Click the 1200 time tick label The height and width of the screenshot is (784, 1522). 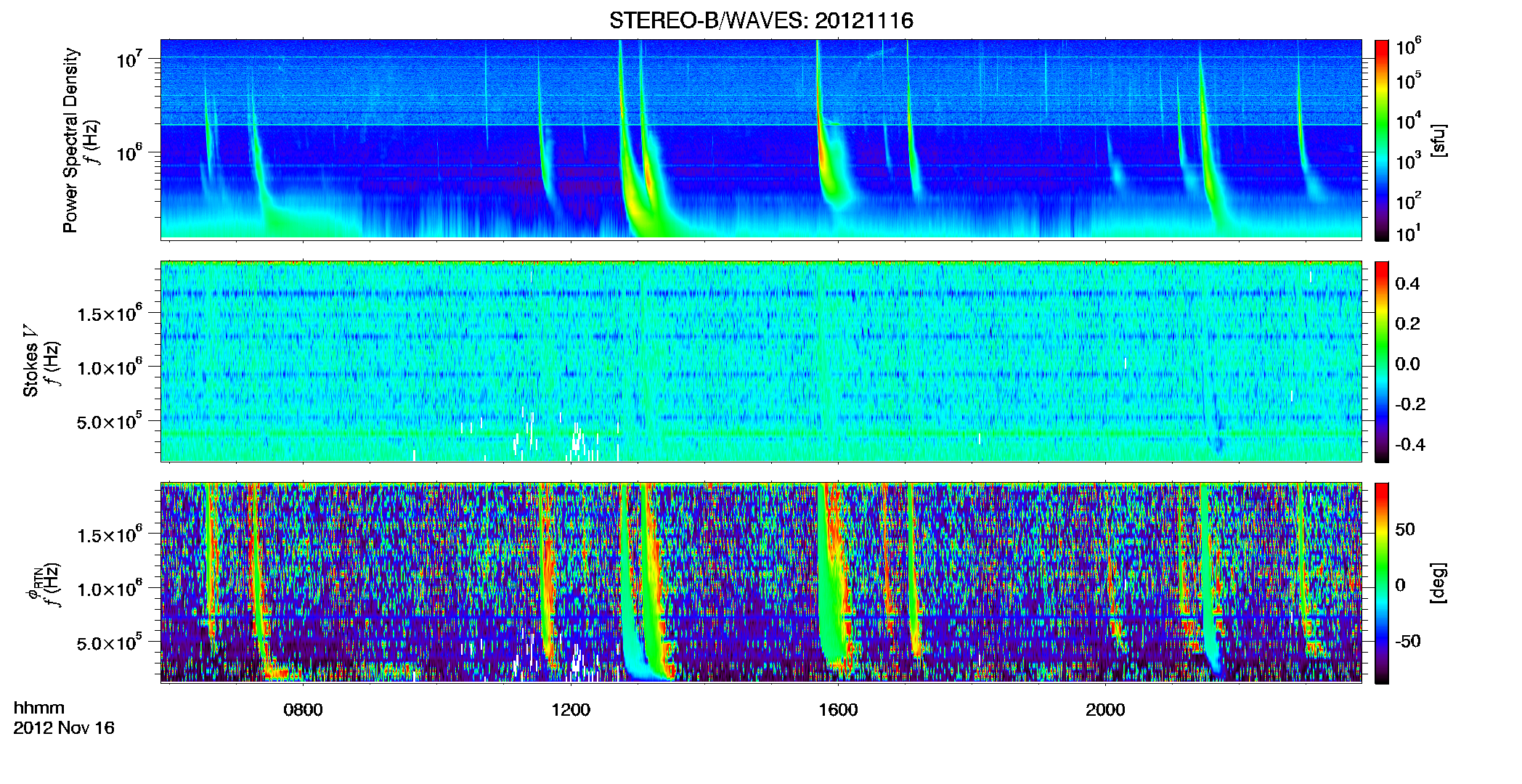click(x=570, y=709)
